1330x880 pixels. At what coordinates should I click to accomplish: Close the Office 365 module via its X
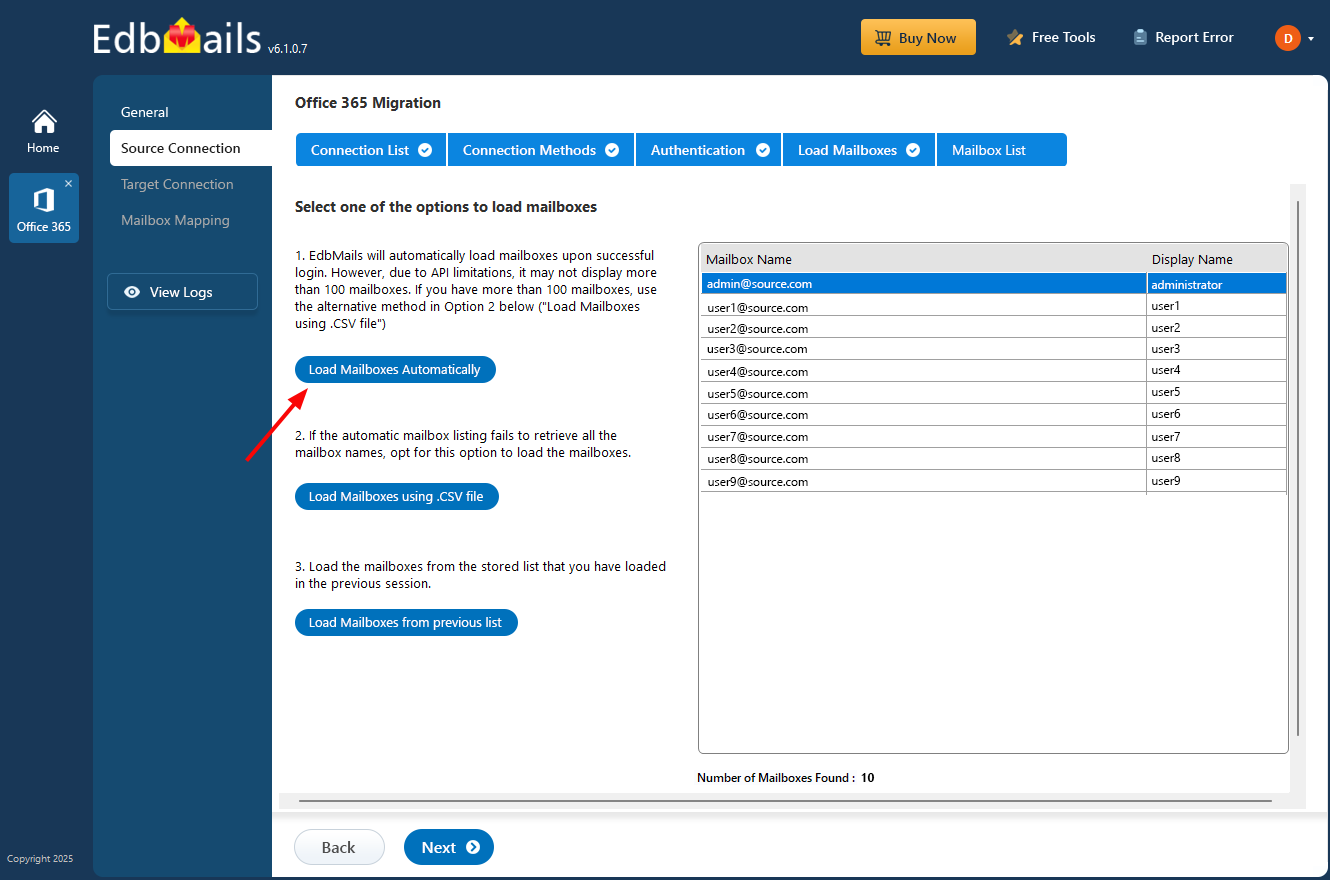[69, 183]
